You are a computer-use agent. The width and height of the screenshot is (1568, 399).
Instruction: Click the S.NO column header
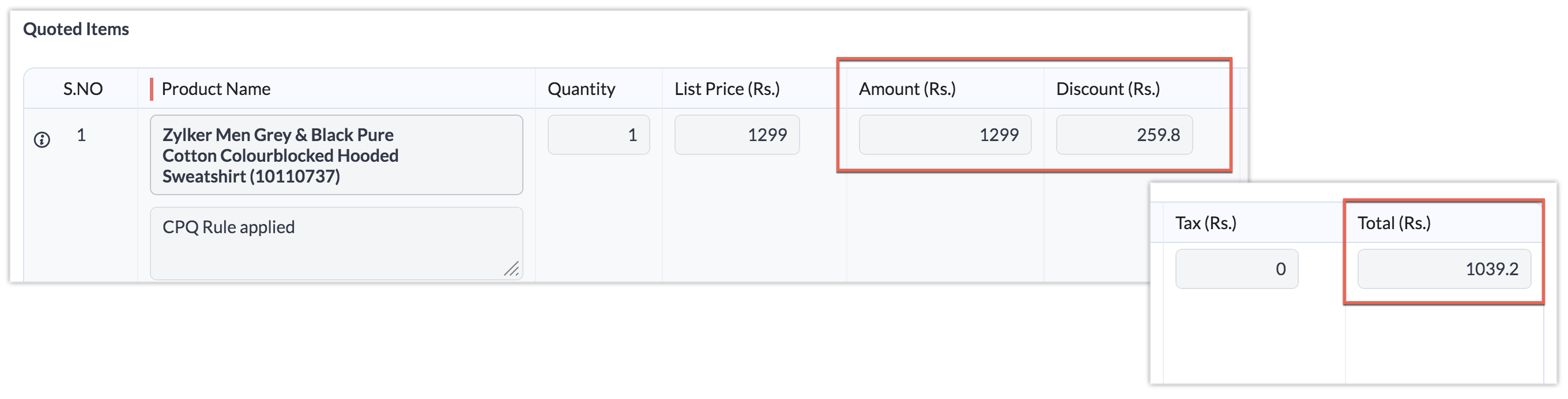click(83, 89)
